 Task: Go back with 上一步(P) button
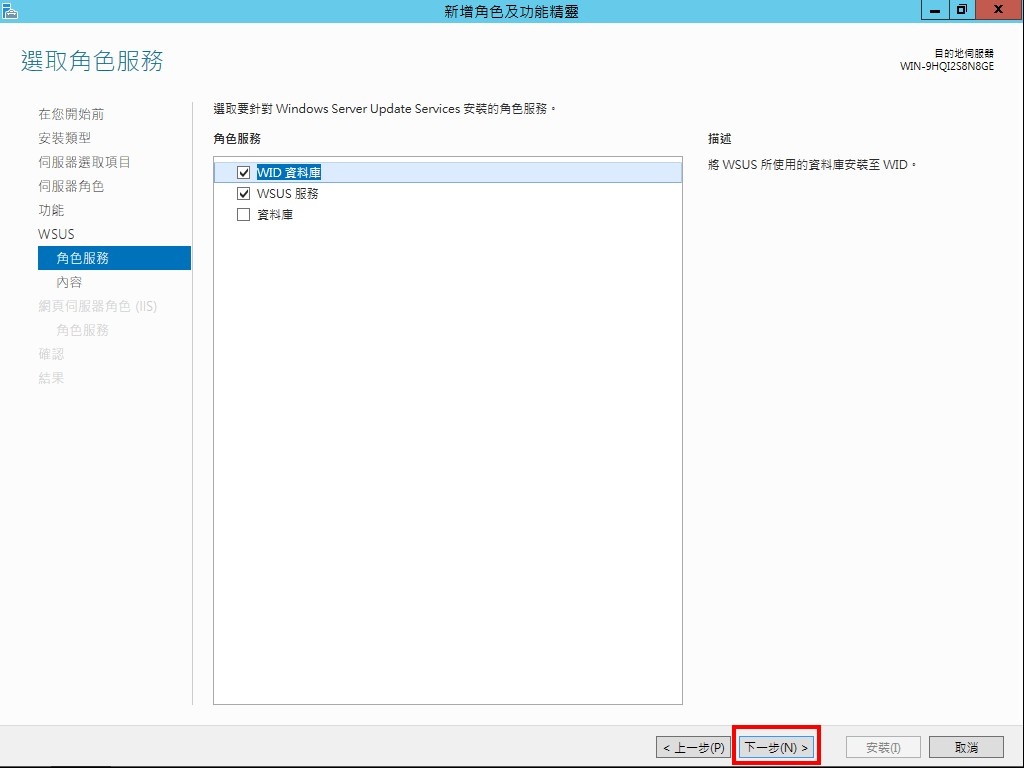coord(693,747)
